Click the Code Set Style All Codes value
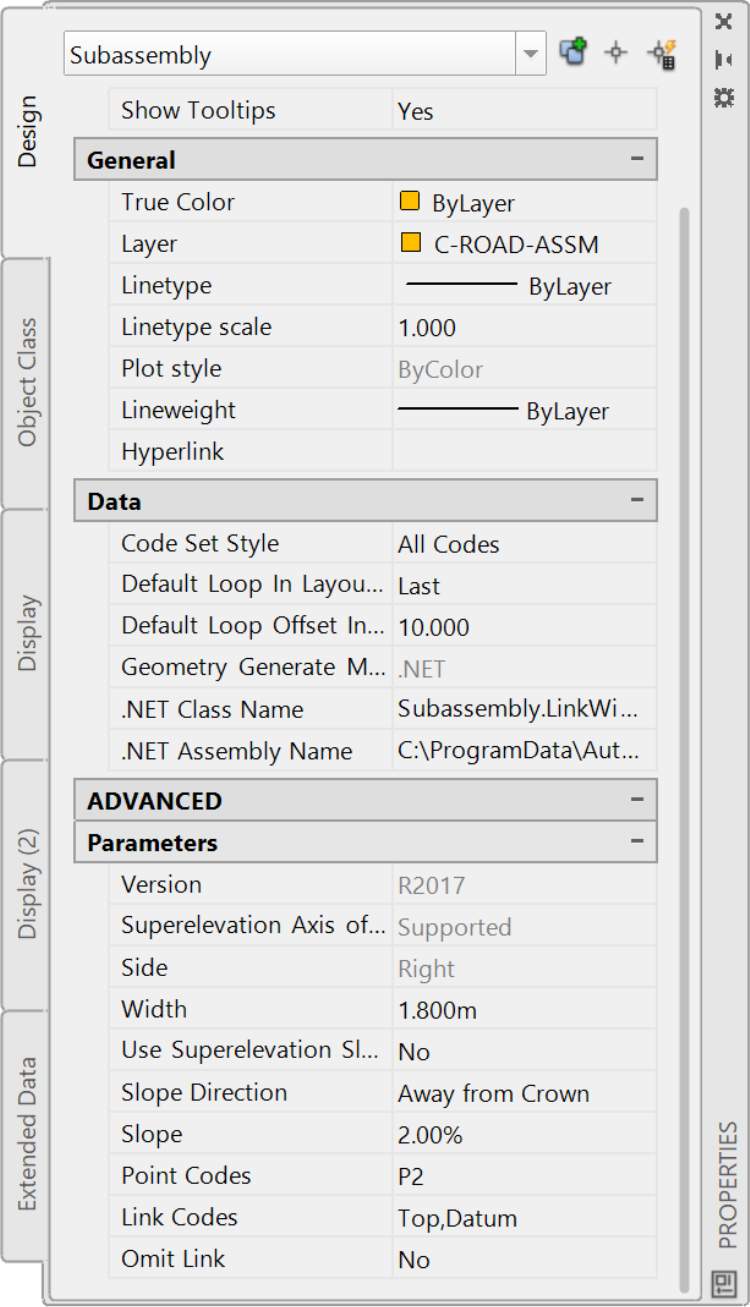 tap(524, 544)
